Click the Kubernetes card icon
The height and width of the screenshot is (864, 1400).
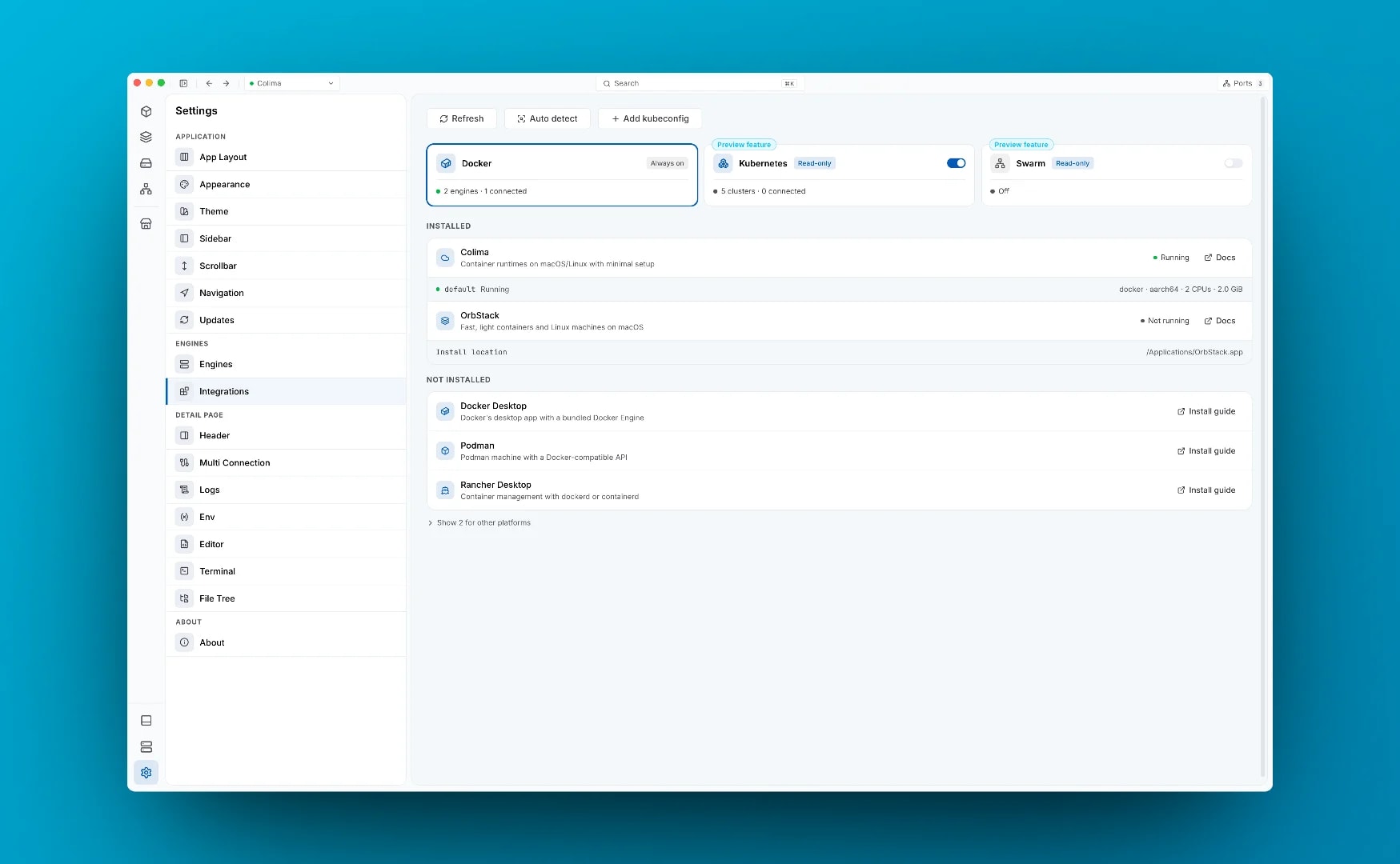click(x=723, y=163)
